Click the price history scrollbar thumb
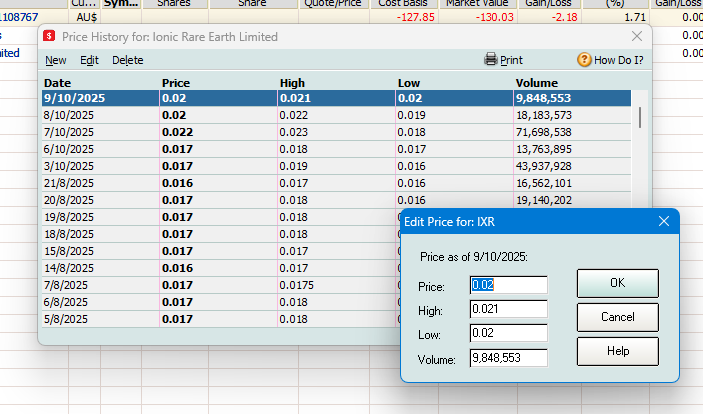 pyautogui.click(x=640, y=118)
